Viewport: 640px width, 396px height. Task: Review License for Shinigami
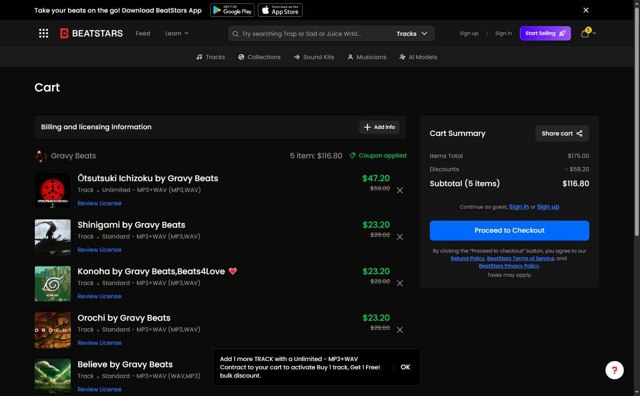point(99,250)
